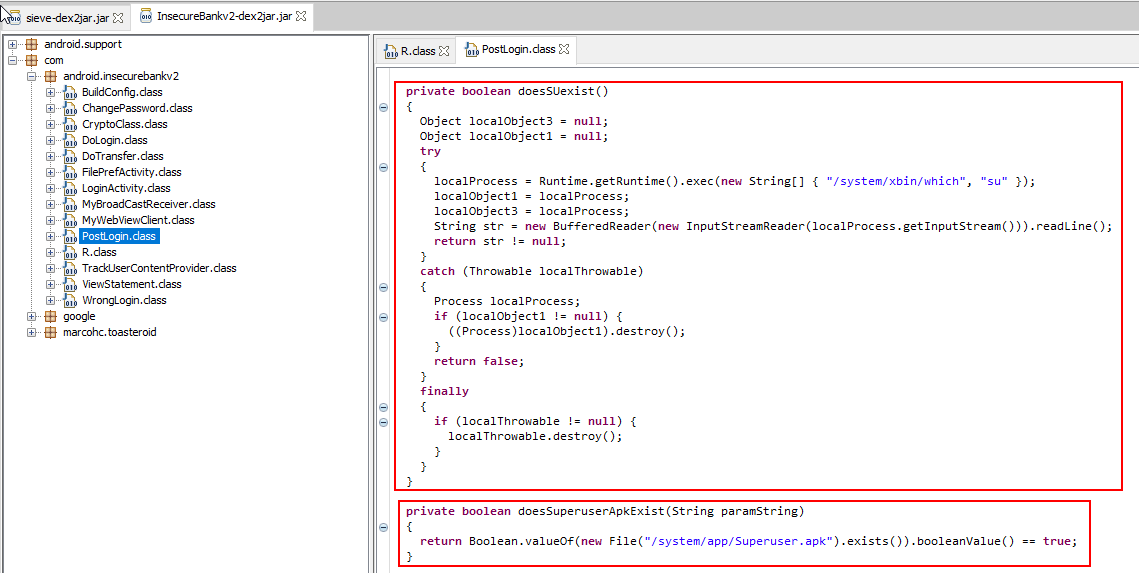Viewport: 1139px width, 573px height.
Task: Click the DoLogin.class file icon
Action: 70,140
